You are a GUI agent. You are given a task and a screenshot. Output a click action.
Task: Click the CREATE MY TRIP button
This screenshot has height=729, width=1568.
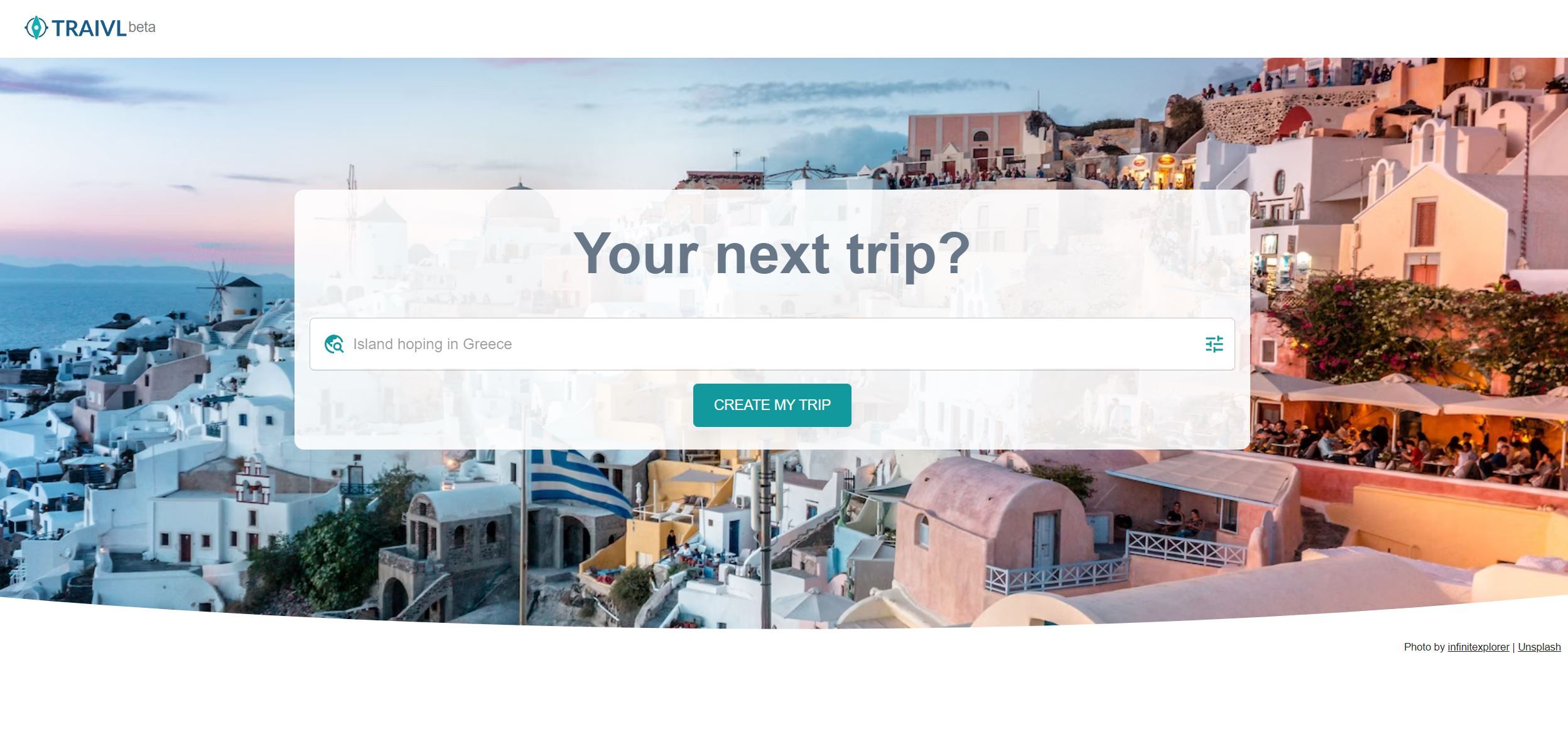point(772,405)
